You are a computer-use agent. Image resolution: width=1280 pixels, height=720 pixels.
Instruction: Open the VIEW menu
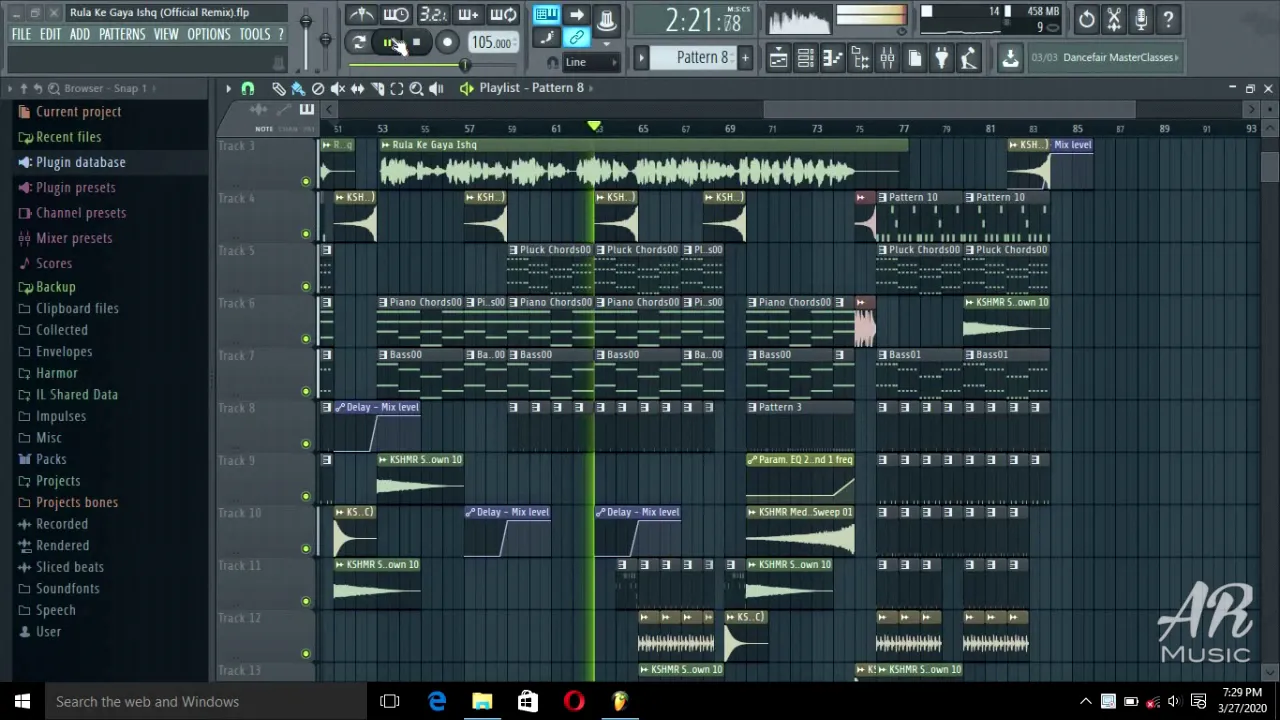(166, 35)
